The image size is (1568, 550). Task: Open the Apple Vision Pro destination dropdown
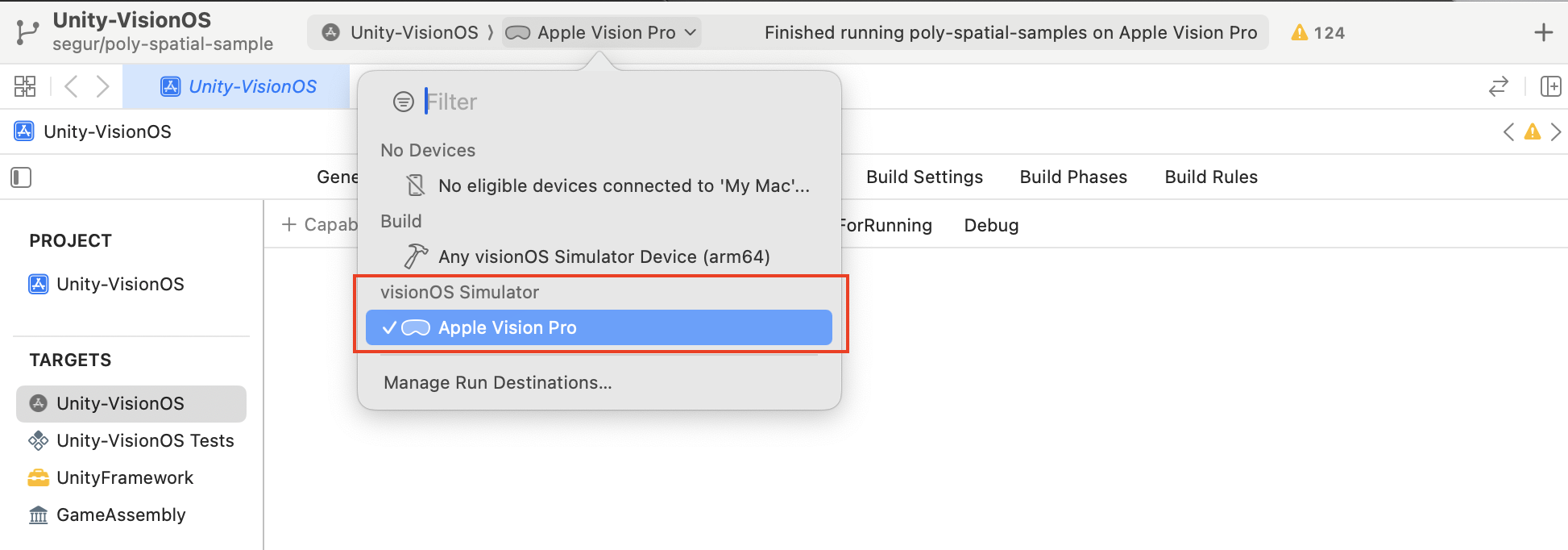click(x=601, y=32)
